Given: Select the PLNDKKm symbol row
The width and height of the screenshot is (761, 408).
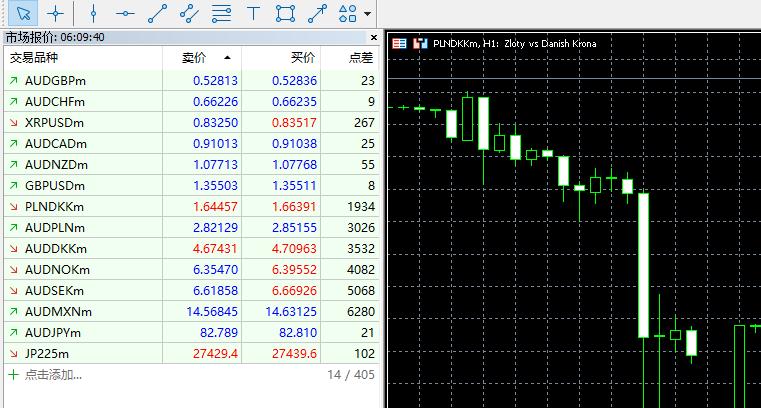Looking at the screenshot, I should click(x=192, y=207).
